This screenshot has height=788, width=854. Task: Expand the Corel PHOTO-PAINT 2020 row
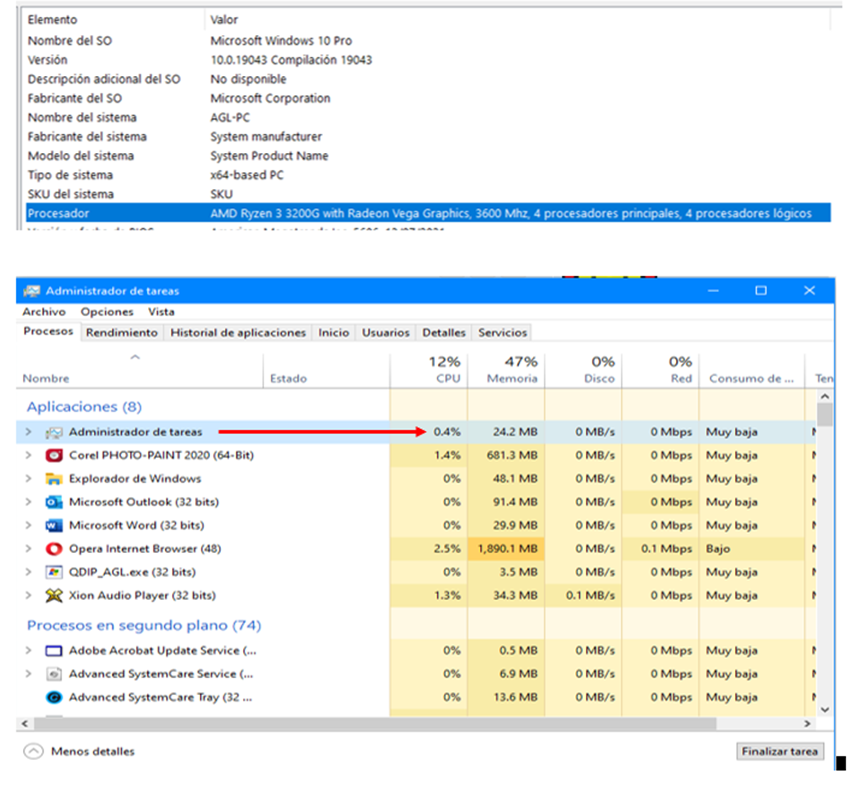click(x=28, y=455)
